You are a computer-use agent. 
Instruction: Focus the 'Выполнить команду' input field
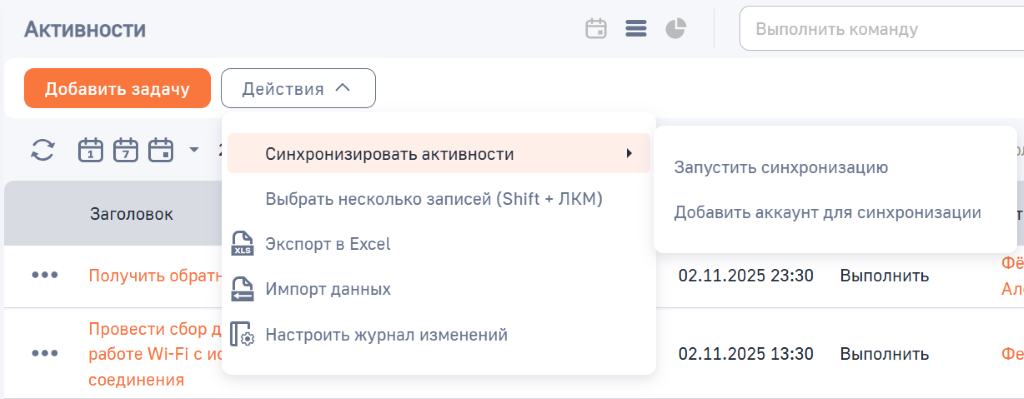[882, 29]
